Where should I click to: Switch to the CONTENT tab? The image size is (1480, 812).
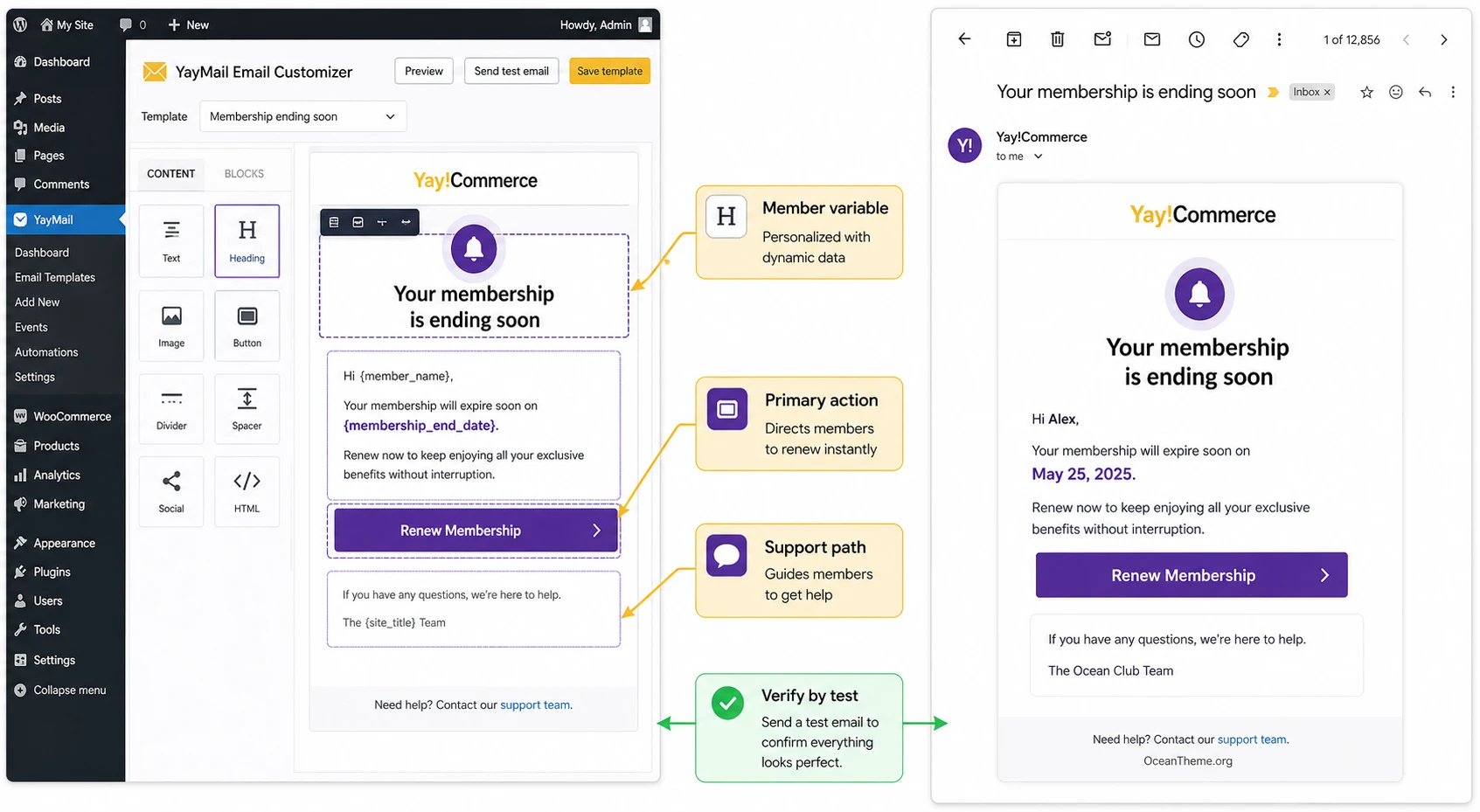point(170,174)
